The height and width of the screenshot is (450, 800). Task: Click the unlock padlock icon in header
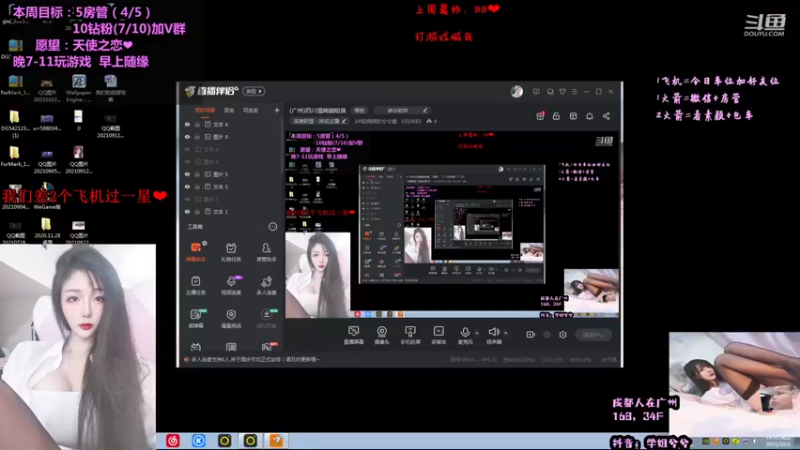(557, 116)
